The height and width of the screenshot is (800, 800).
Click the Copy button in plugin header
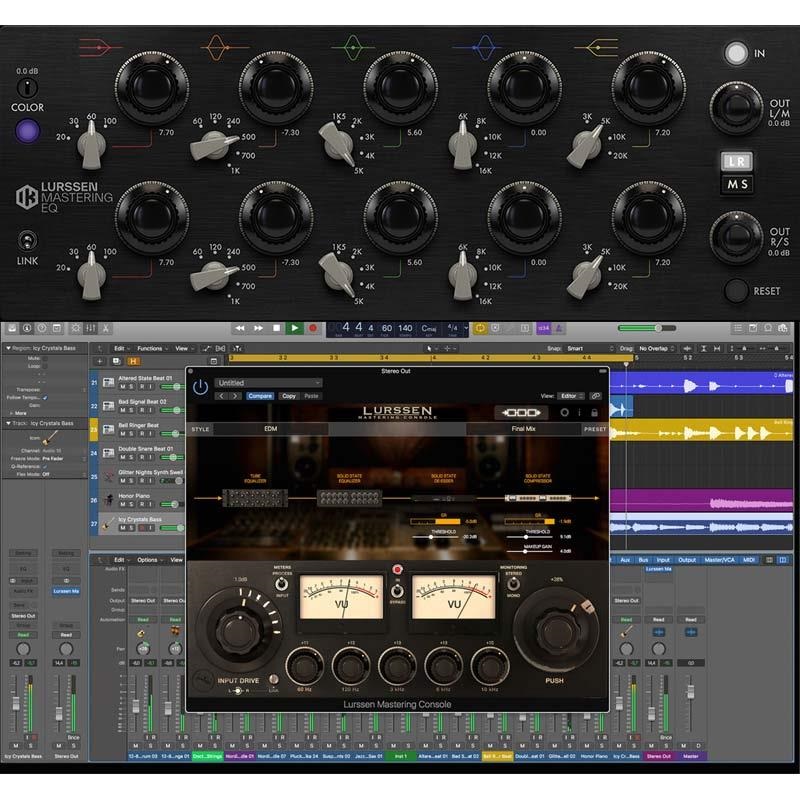point(289,396)
